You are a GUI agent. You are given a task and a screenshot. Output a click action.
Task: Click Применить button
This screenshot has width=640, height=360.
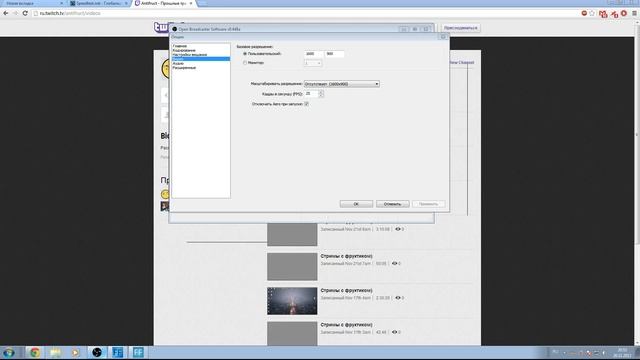(x=429, y=204)
